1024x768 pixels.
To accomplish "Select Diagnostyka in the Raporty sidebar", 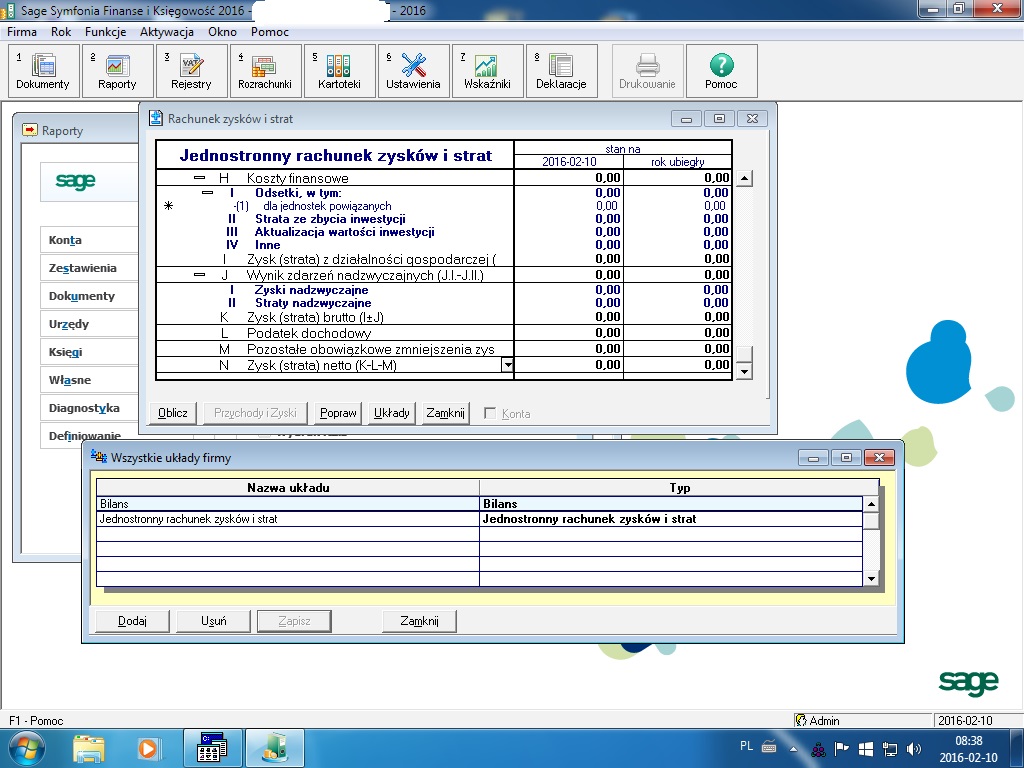I will click(x=89, y=409).
